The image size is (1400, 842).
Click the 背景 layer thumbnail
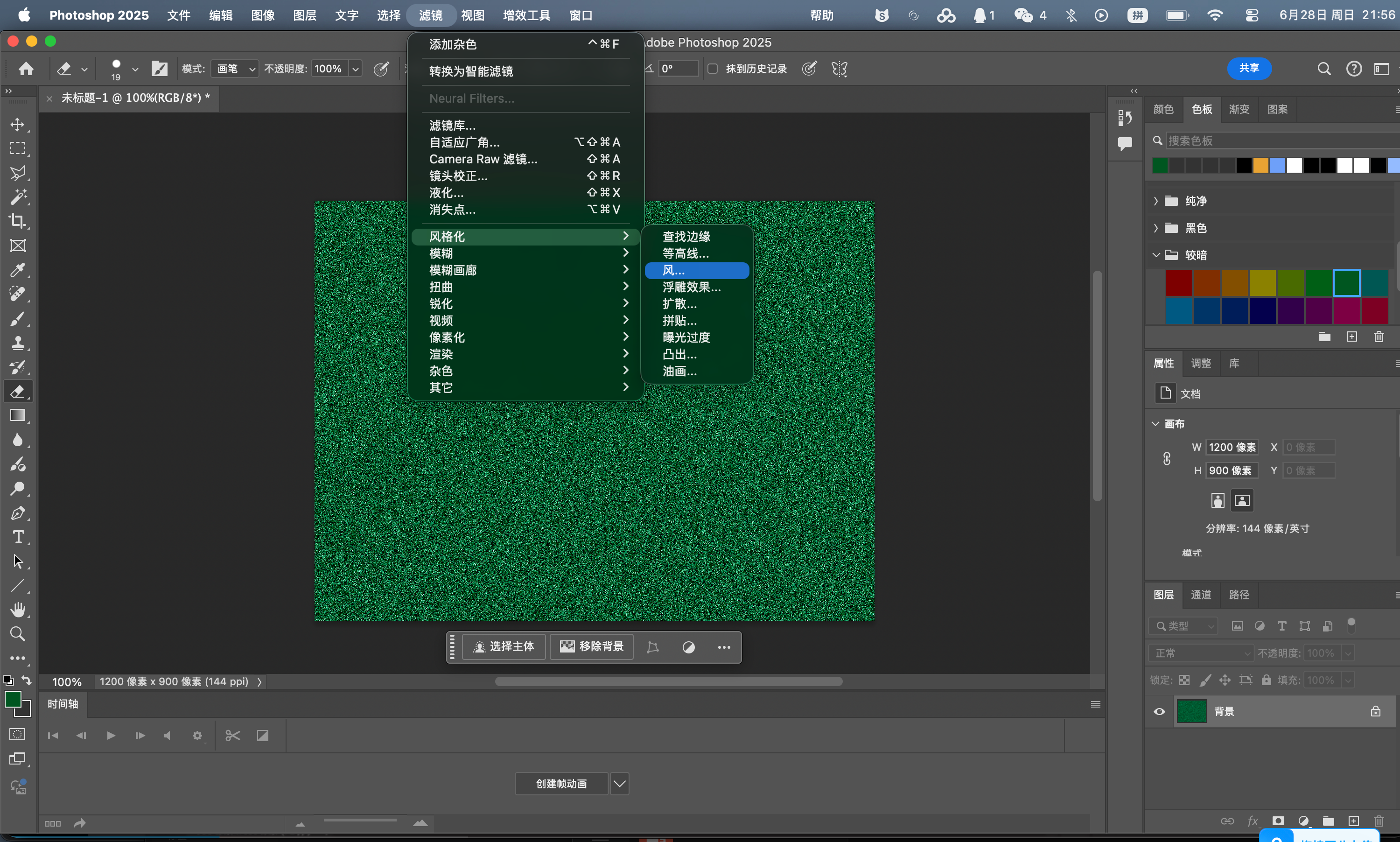tap(1191, 711)
